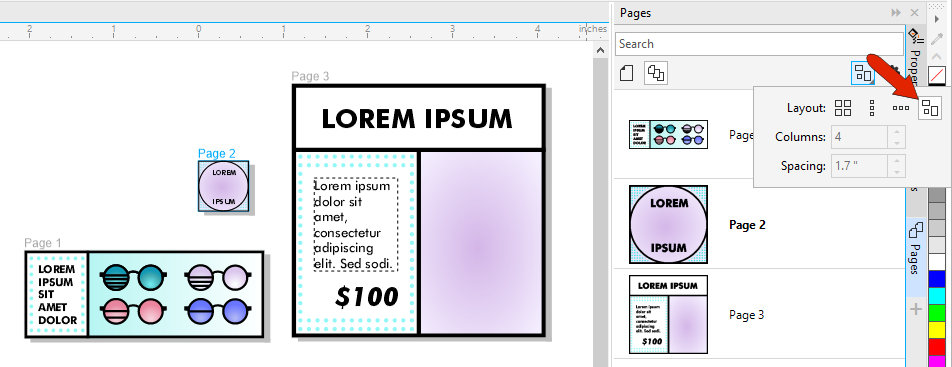Viewport: 952px width, 367px height.
Task: Select the Page 3 label on canvas
Action: point(310,76)
